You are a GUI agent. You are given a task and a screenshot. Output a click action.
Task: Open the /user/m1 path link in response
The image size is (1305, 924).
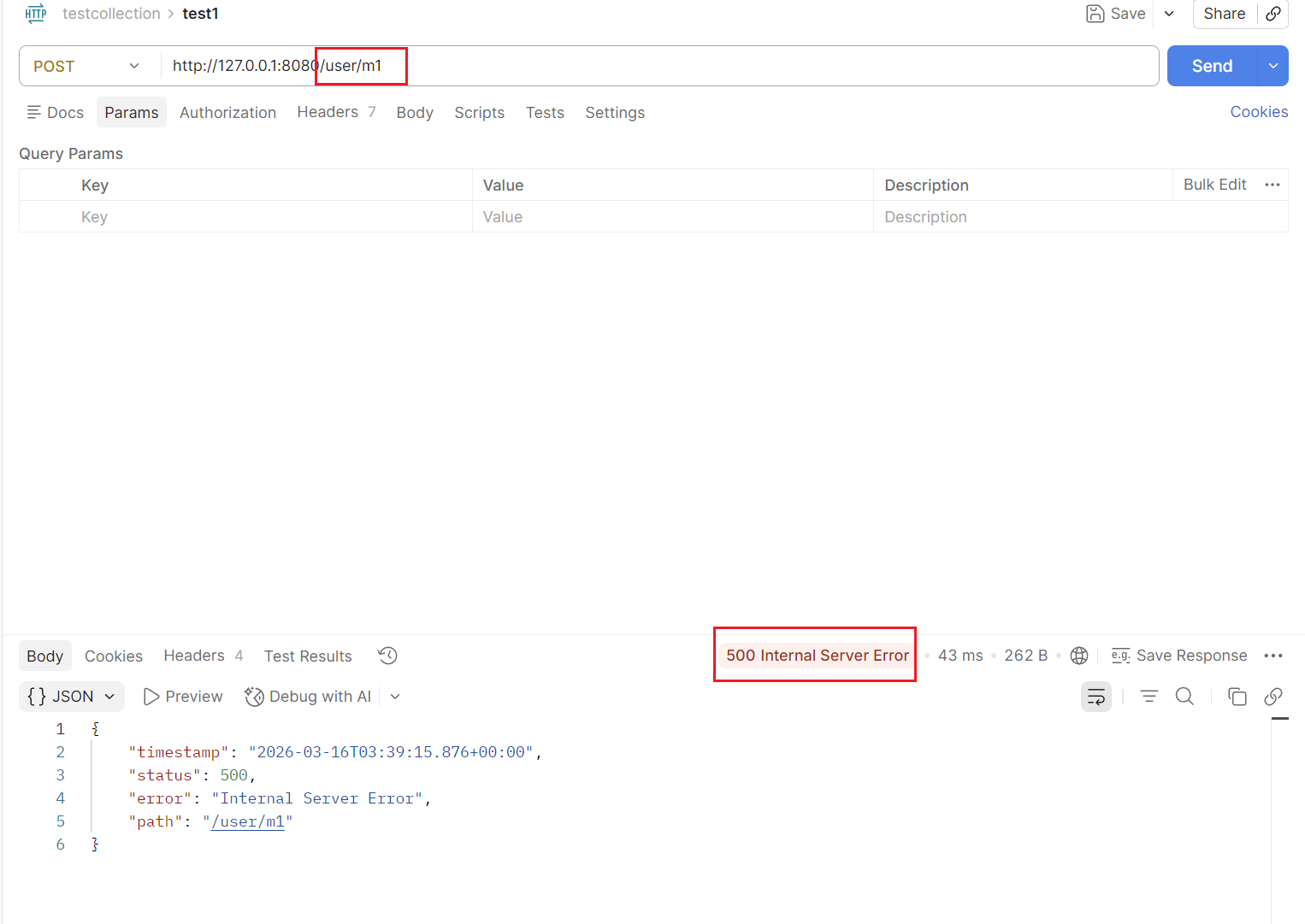point(248,821)
